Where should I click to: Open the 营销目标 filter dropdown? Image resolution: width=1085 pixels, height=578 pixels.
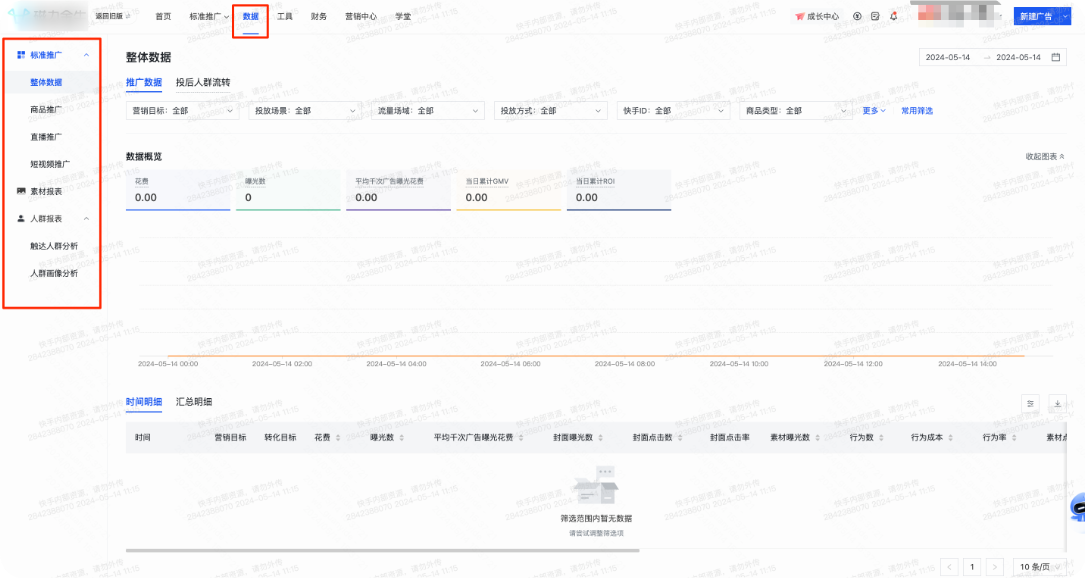click(x=182, y=111)
